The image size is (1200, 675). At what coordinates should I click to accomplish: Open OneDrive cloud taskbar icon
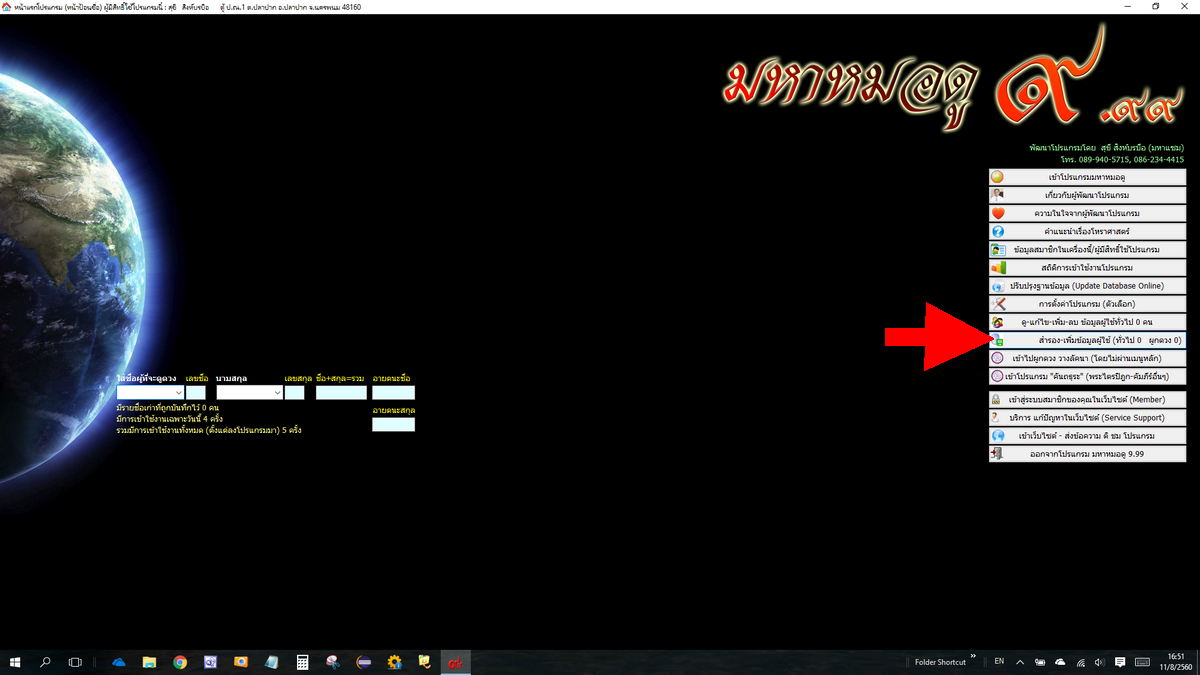click(x=119, y=662)
